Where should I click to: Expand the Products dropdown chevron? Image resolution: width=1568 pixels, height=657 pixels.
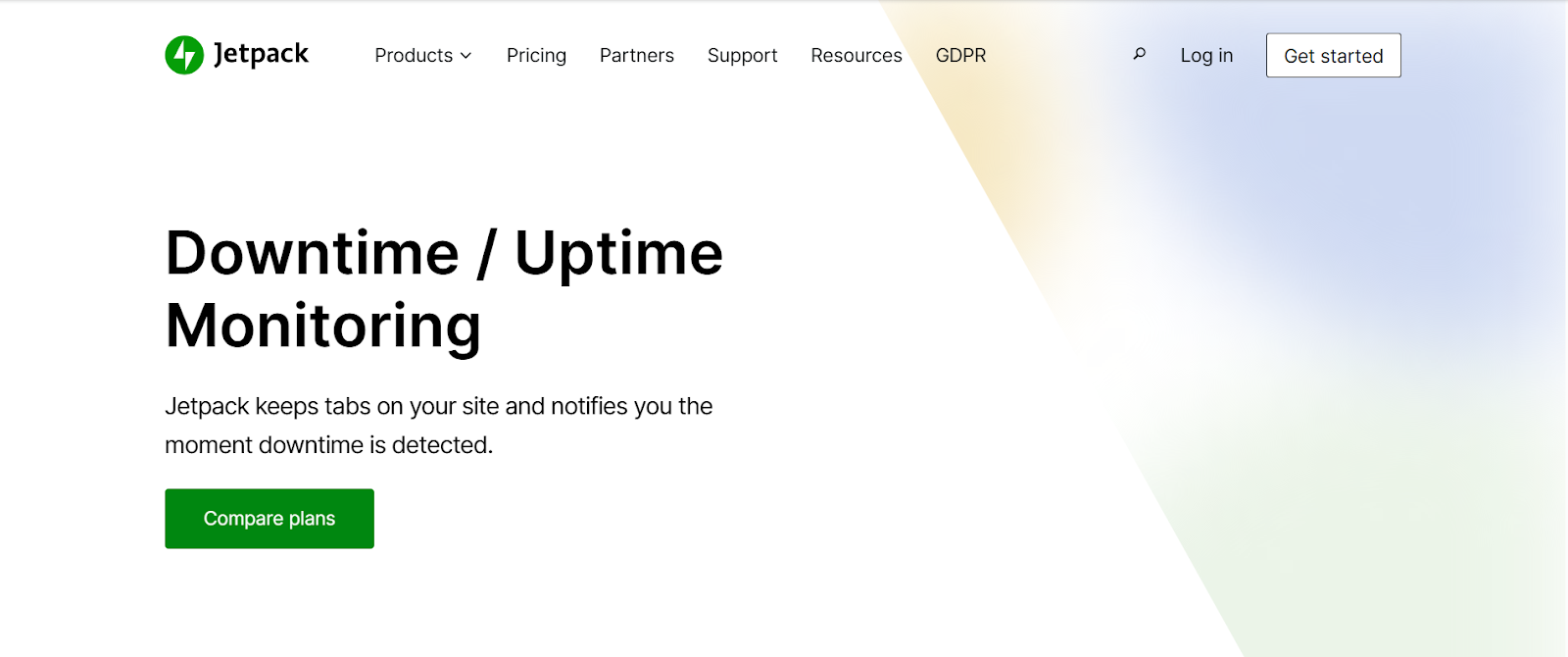click(x=466, y=56)
